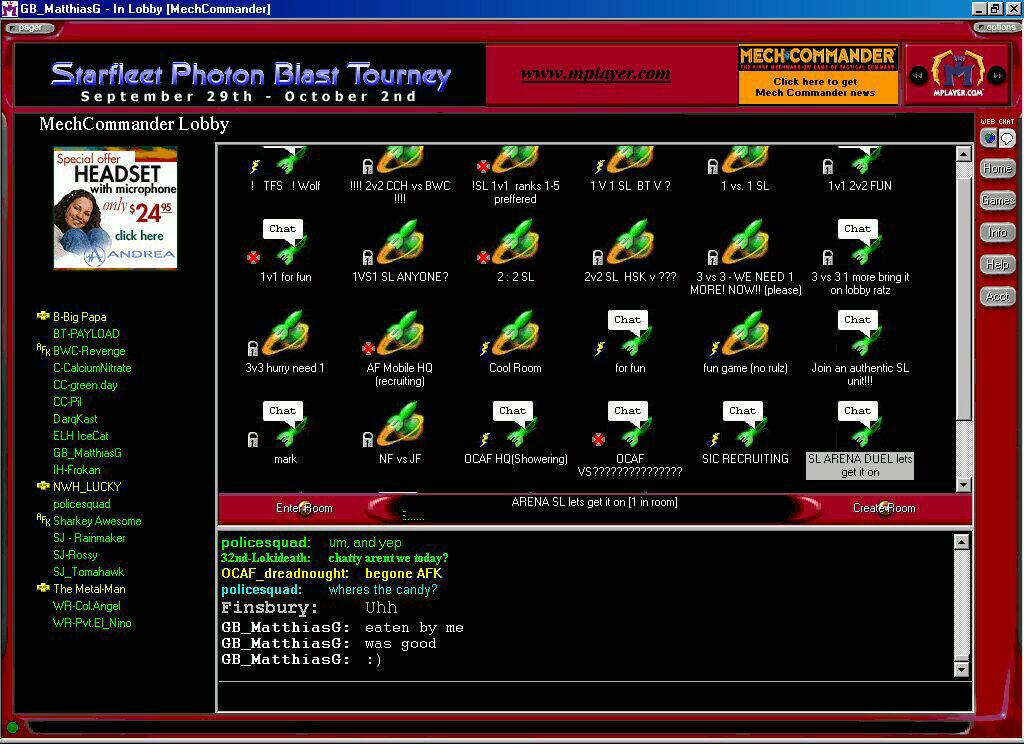Click the Home sidebar button
This screenshot has height=744, width=1024.
(998, 169)
